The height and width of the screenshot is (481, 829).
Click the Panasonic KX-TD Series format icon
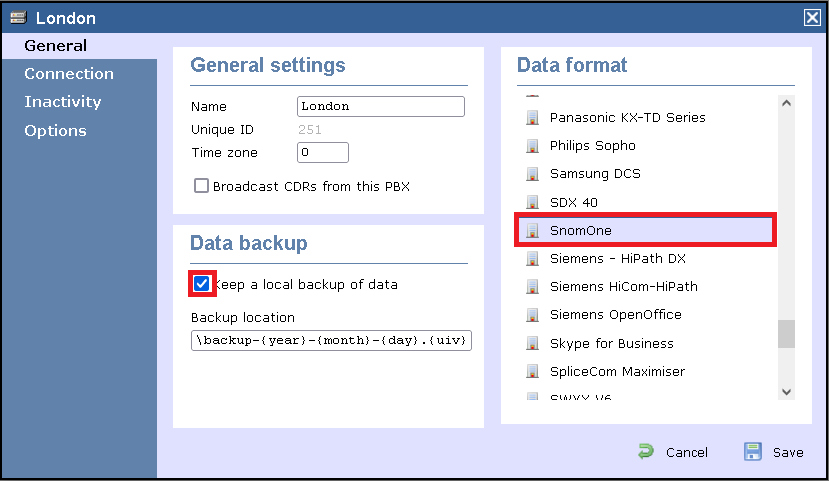(532, 118)
